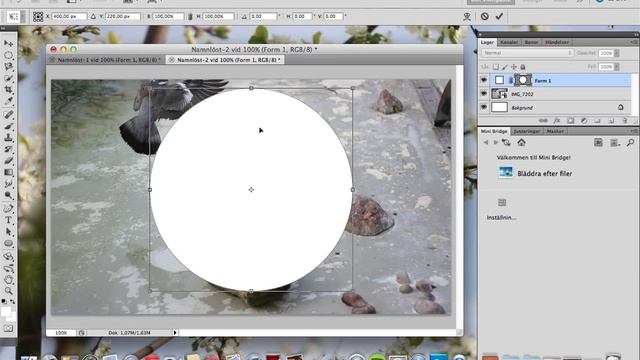Switch to the Justeringar tab
The image size is (640, 360).
527,131
